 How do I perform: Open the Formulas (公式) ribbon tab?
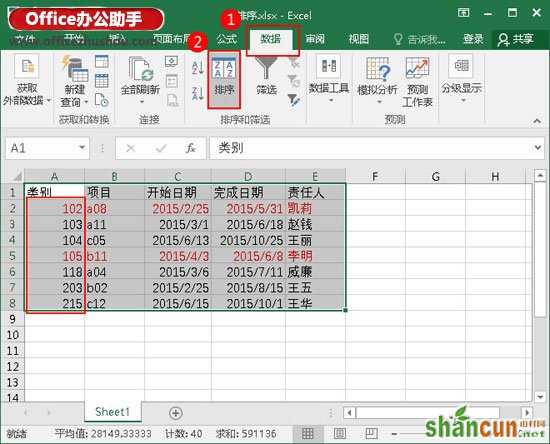point(227,39)
